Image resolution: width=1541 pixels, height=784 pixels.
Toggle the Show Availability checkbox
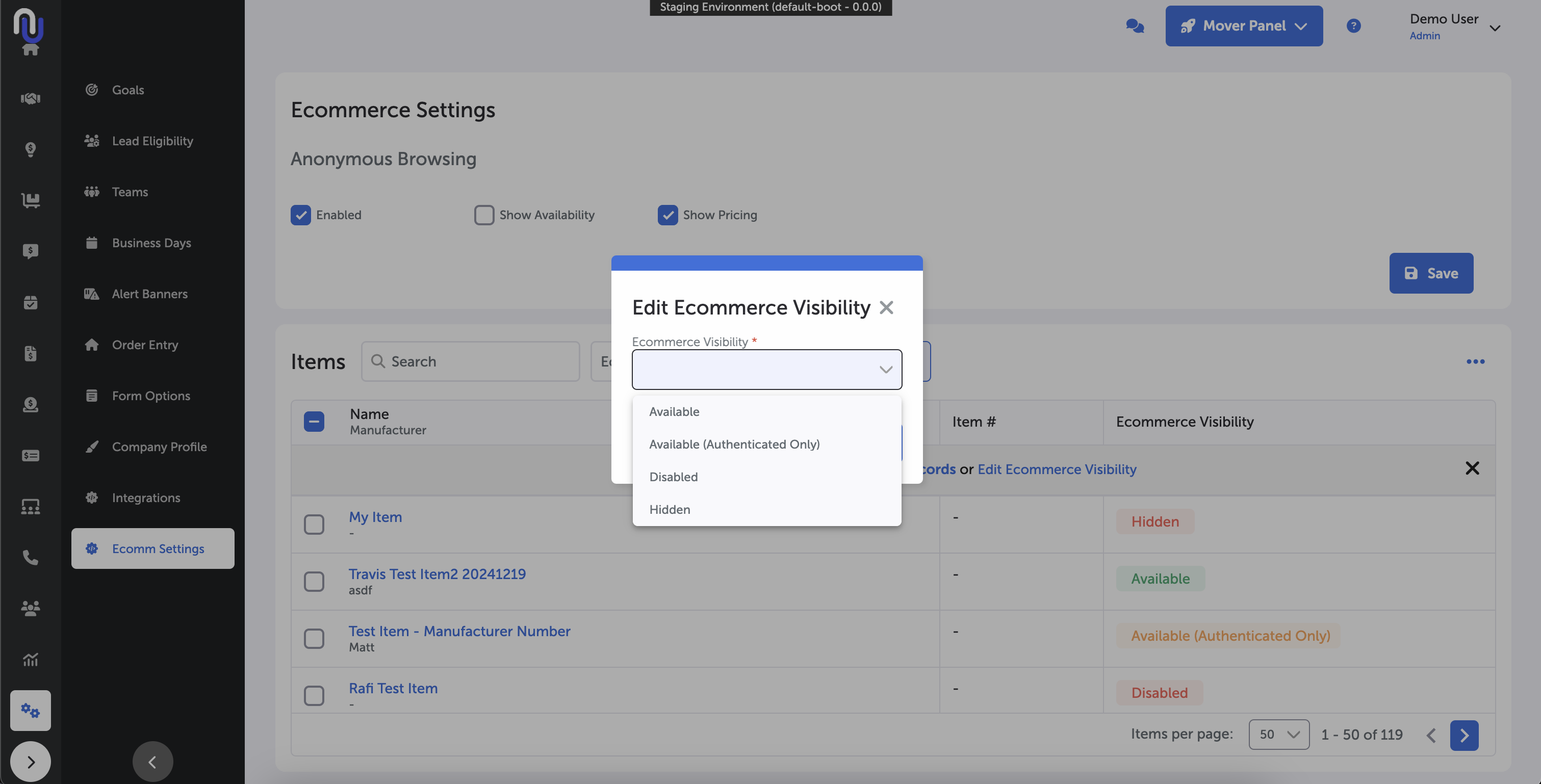click(x=483, y=215)
